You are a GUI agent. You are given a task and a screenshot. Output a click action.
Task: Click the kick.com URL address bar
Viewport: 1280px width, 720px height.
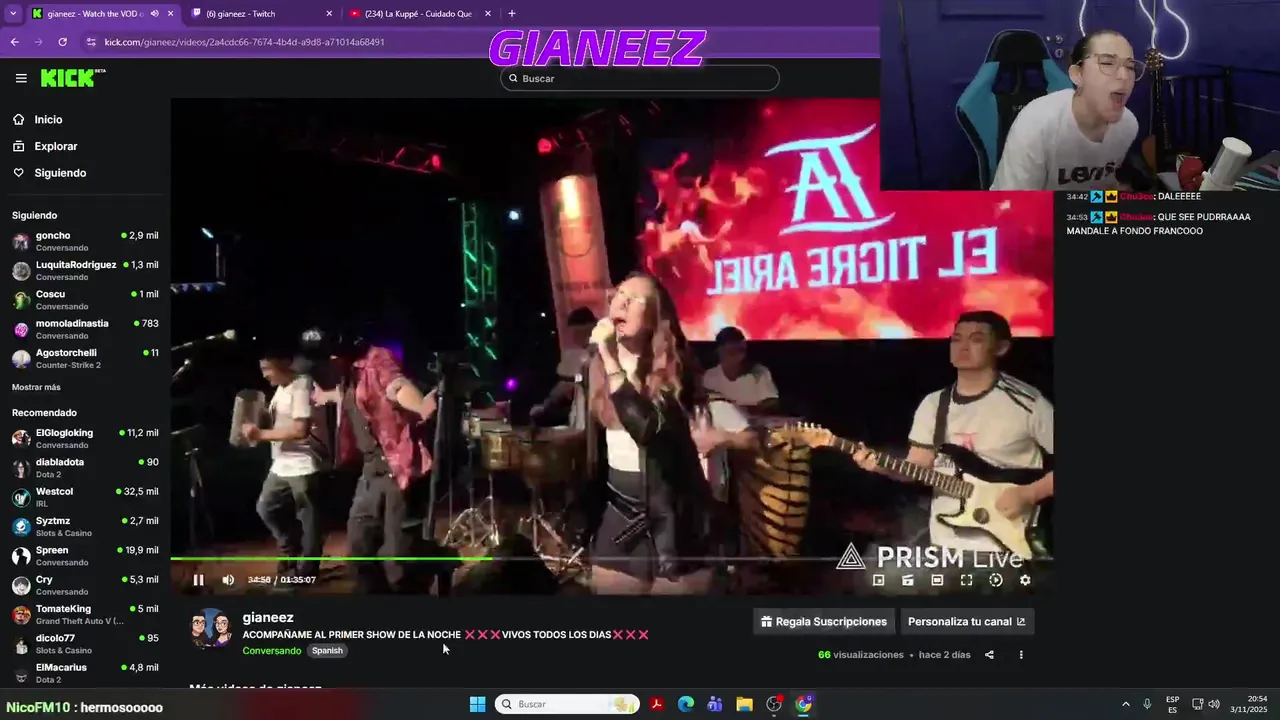pyautogui.click(x=245, y=42)
